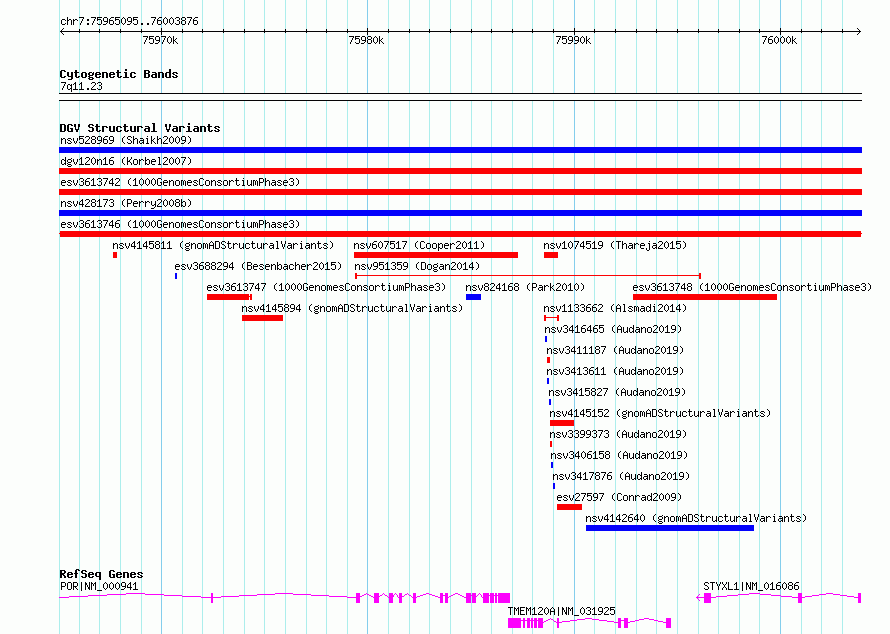Click esv3688294 (Besenbacher2015) label
The image size is (890, 634).
pos(258,266)
